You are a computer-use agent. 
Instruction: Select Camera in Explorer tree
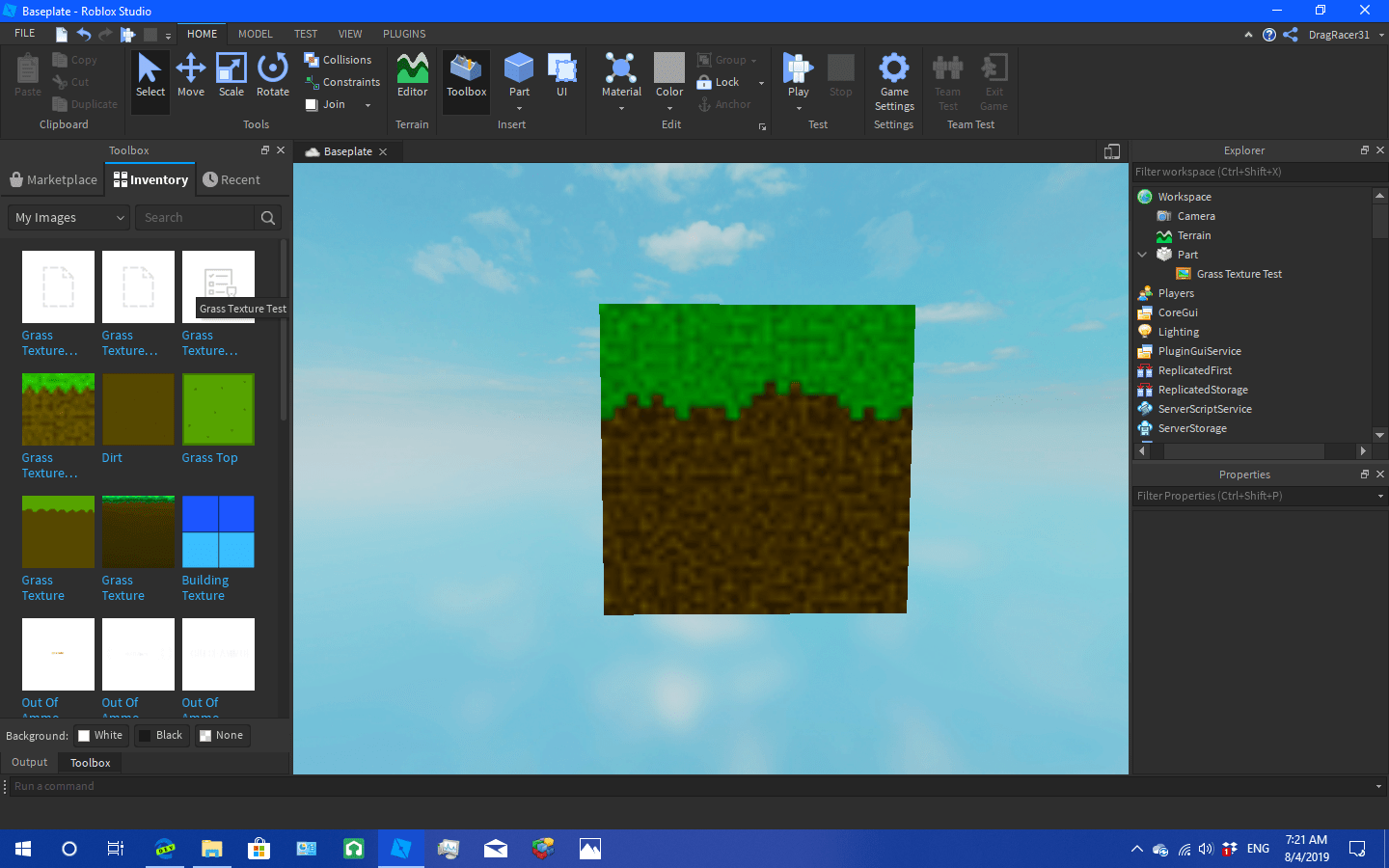[x=1196, y=216]
